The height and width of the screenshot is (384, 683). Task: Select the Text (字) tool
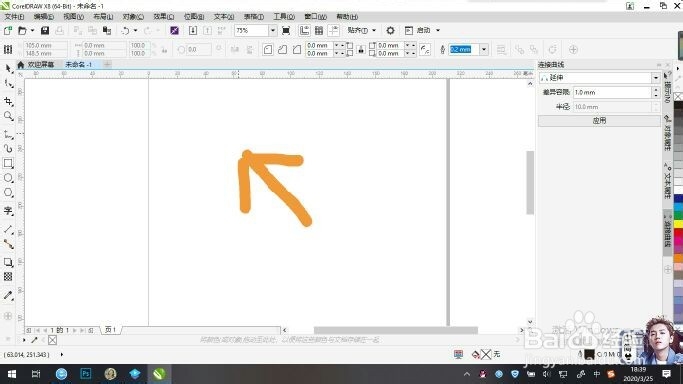point(8,211)
